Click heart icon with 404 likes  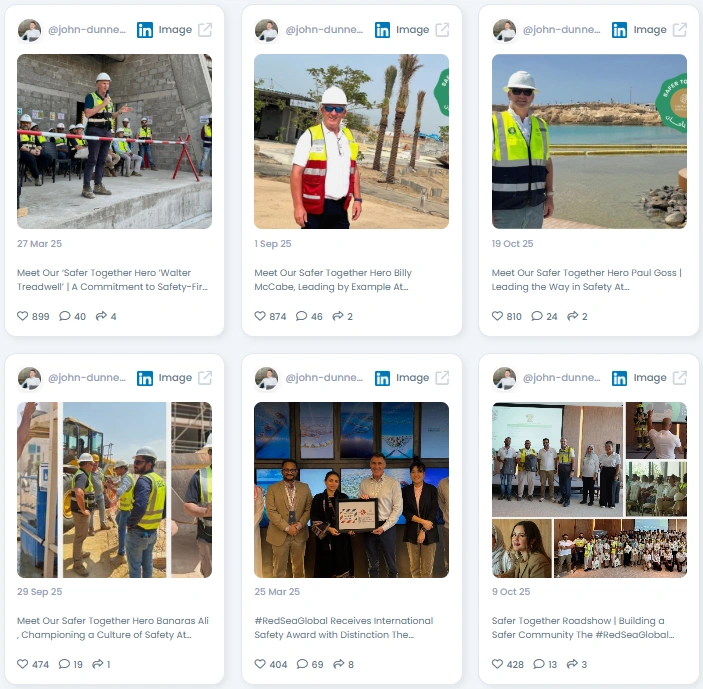(260, 664)
